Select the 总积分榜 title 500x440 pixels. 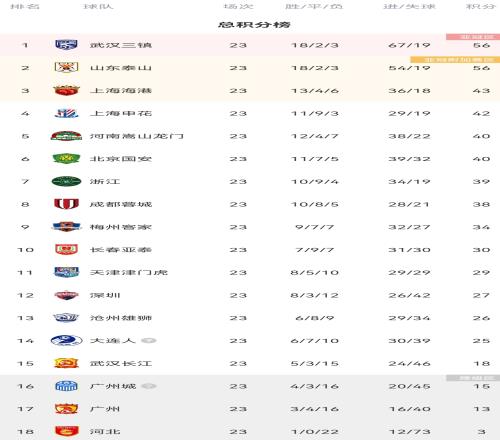pyautogui.click(x=254, y=25)
